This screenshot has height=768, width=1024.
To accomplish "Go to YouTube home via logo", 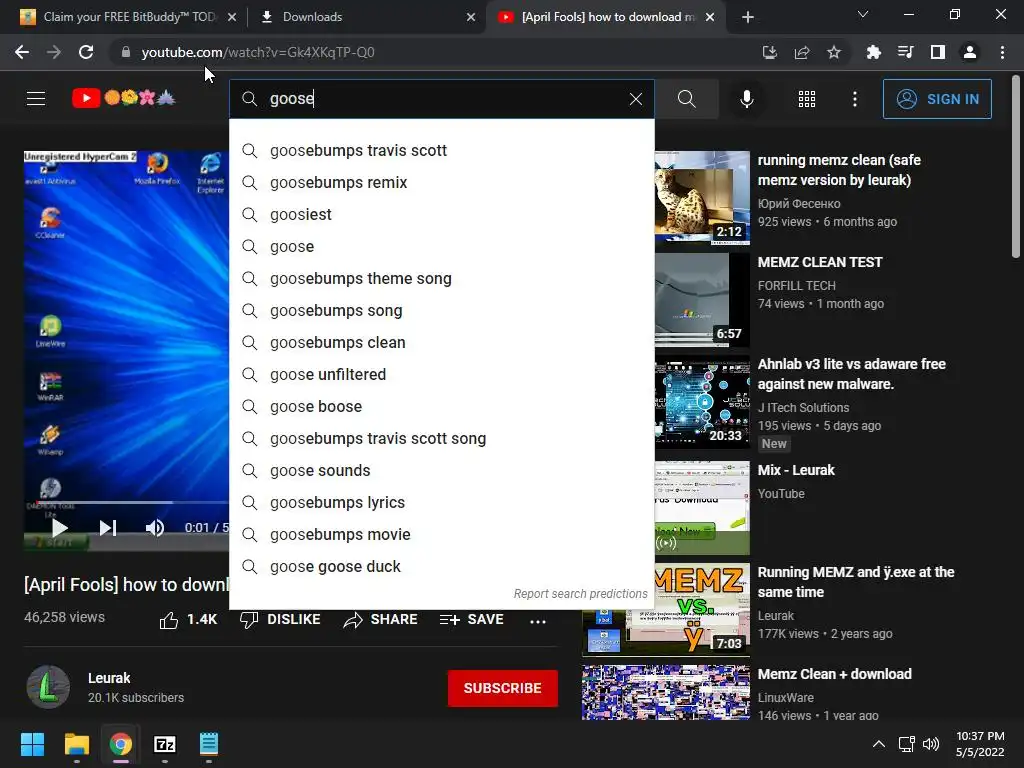I will (x=123, y=98).
